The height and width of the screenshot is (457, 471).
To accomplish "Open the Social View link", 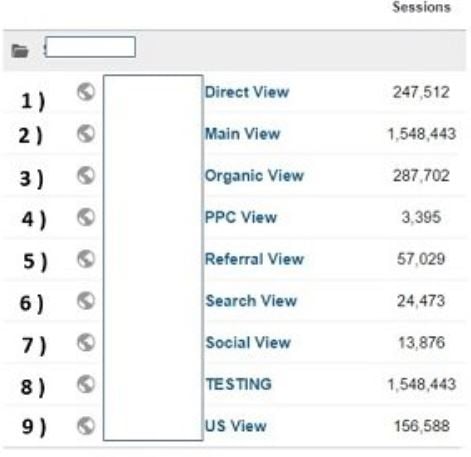I will [x=248, y=342].
